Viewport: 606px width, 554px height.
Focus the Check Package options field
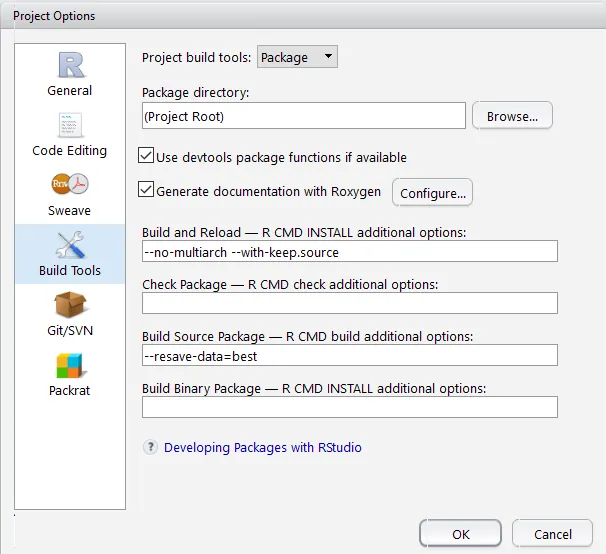(x=350, y=303)
